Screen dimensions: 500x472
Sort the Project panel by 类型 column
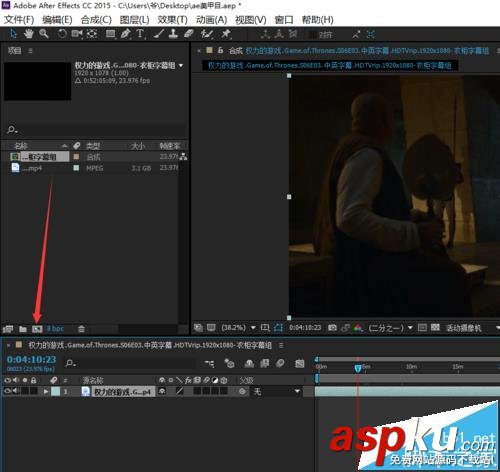coord(93,146)
